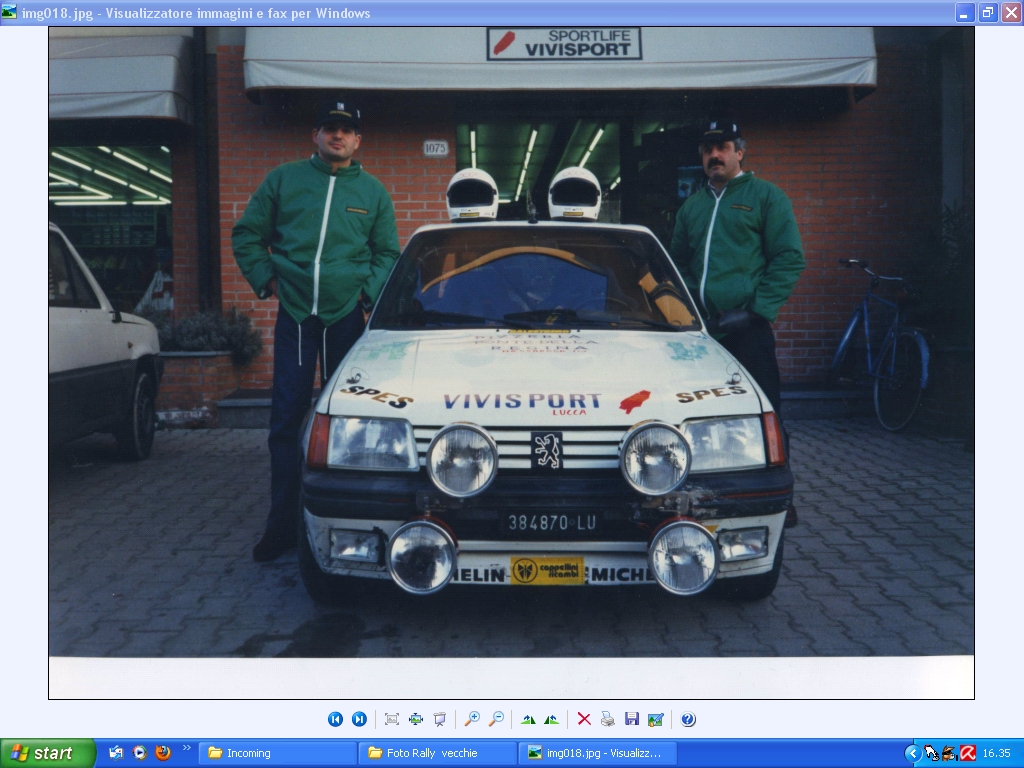Save a copy of the image

[x=632, y=719]
